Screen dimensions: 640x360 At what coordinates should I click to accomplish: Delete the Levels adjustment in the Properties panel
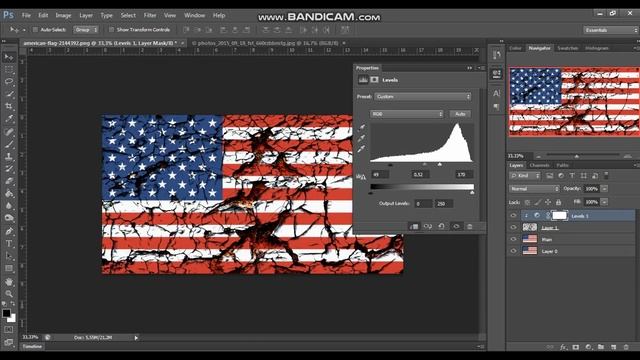[470, 227]
